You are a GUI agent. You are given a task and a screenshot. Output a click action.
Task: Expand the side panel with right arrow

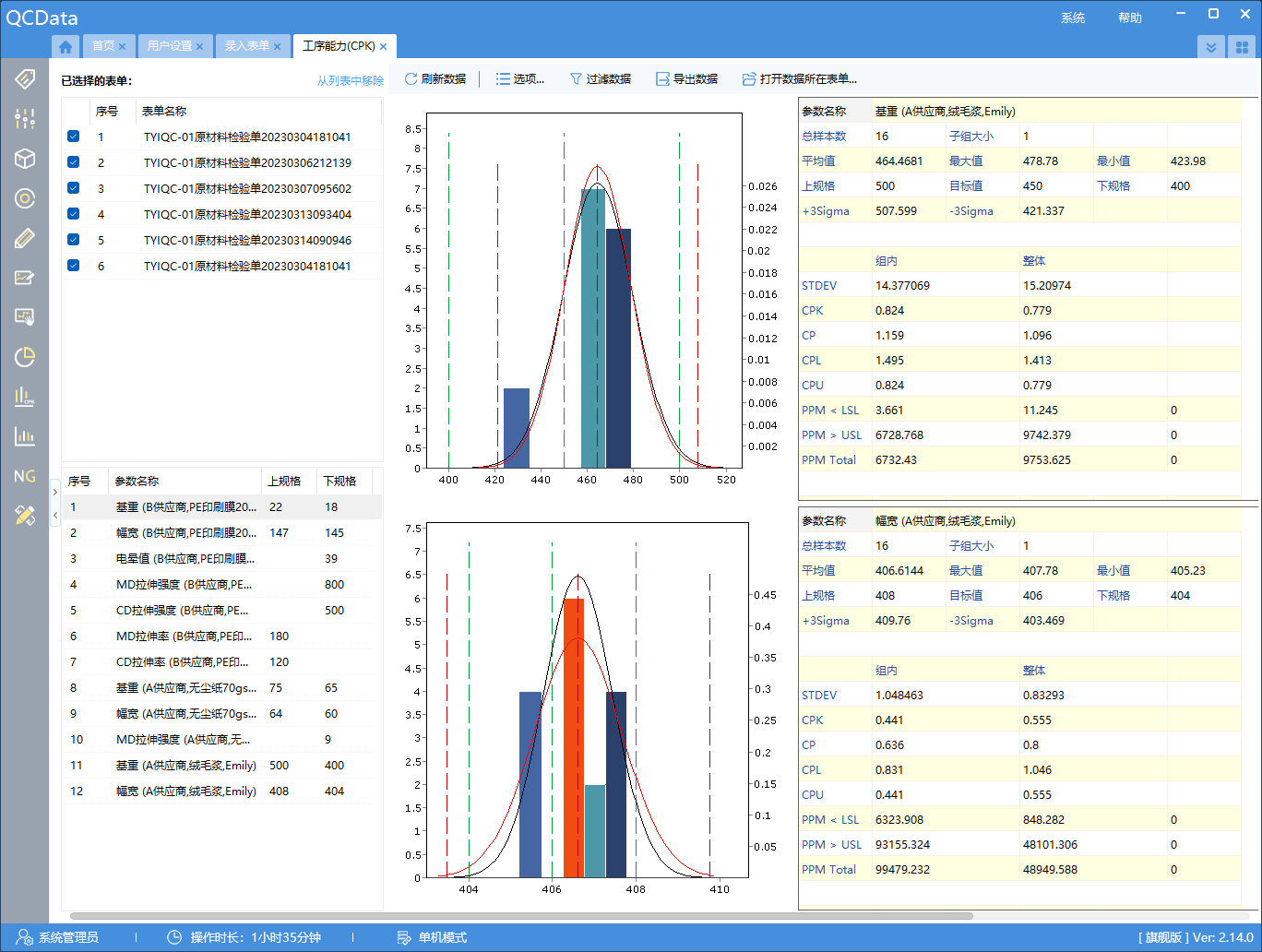(x=55, y=493)
